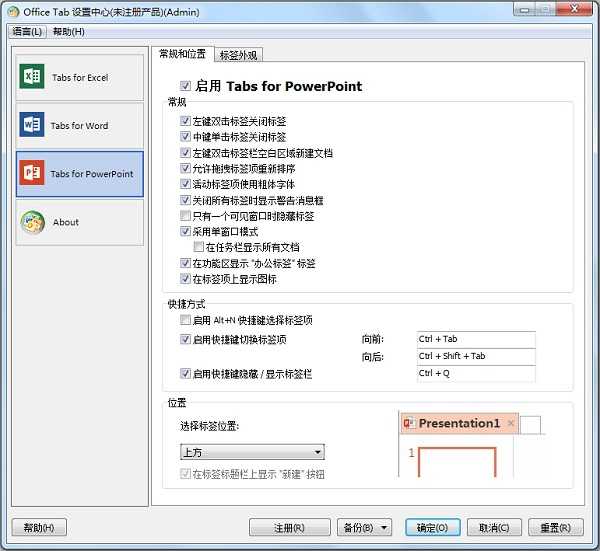This screenshot has width=600, height=551.
Task: Click the PowerPoint icon on Presentation1 preview tab
Action: click(409, 423)
